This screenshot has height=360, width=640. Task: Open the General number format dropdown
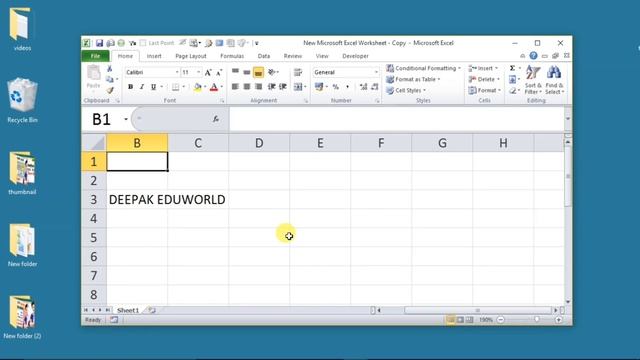(x=376, y=72)
